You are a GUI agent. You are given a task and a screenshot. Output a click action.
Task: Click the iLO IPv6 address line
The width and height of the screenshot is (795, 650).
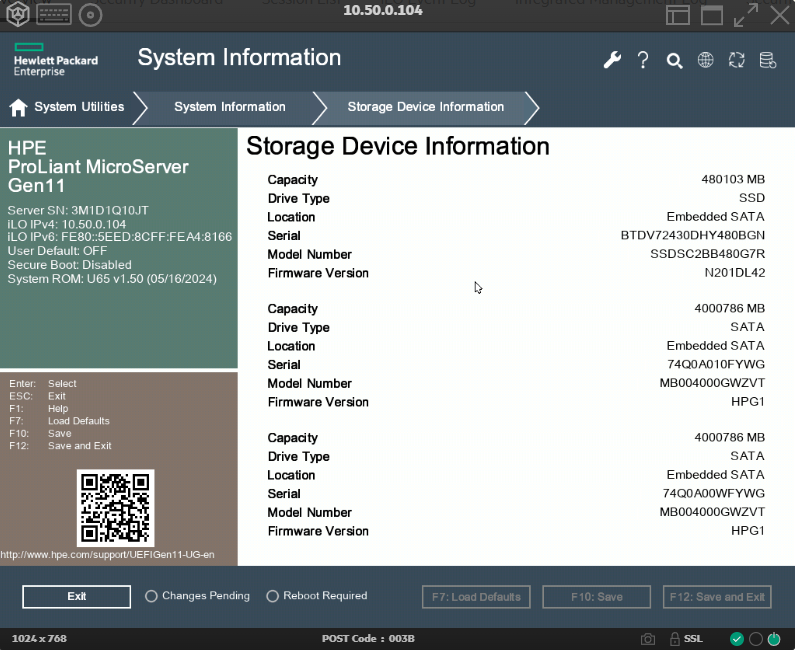(x=120, y=237)
